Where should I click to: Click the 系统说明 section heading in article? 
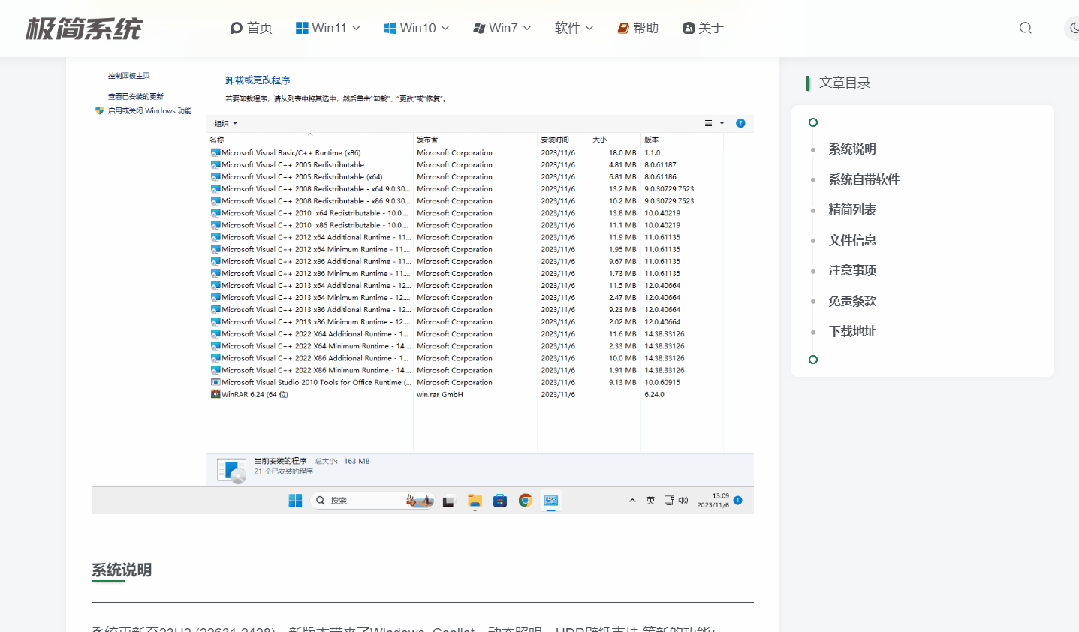pos(122,570)
